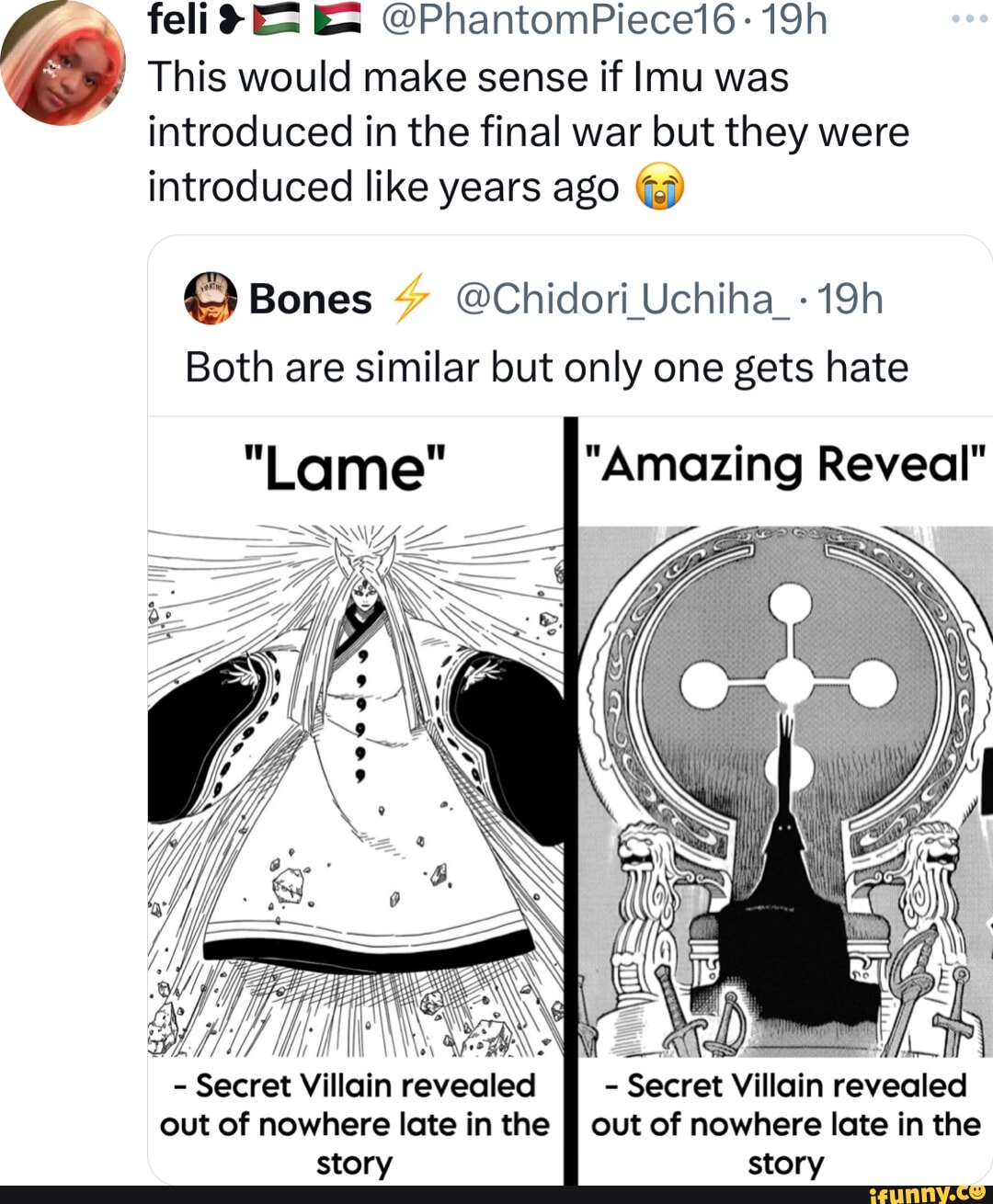This screenshot has height=1204, width=993.
Task: Click the "Amazing Reveal" heading in the image
Action: [x=785, y=464]
